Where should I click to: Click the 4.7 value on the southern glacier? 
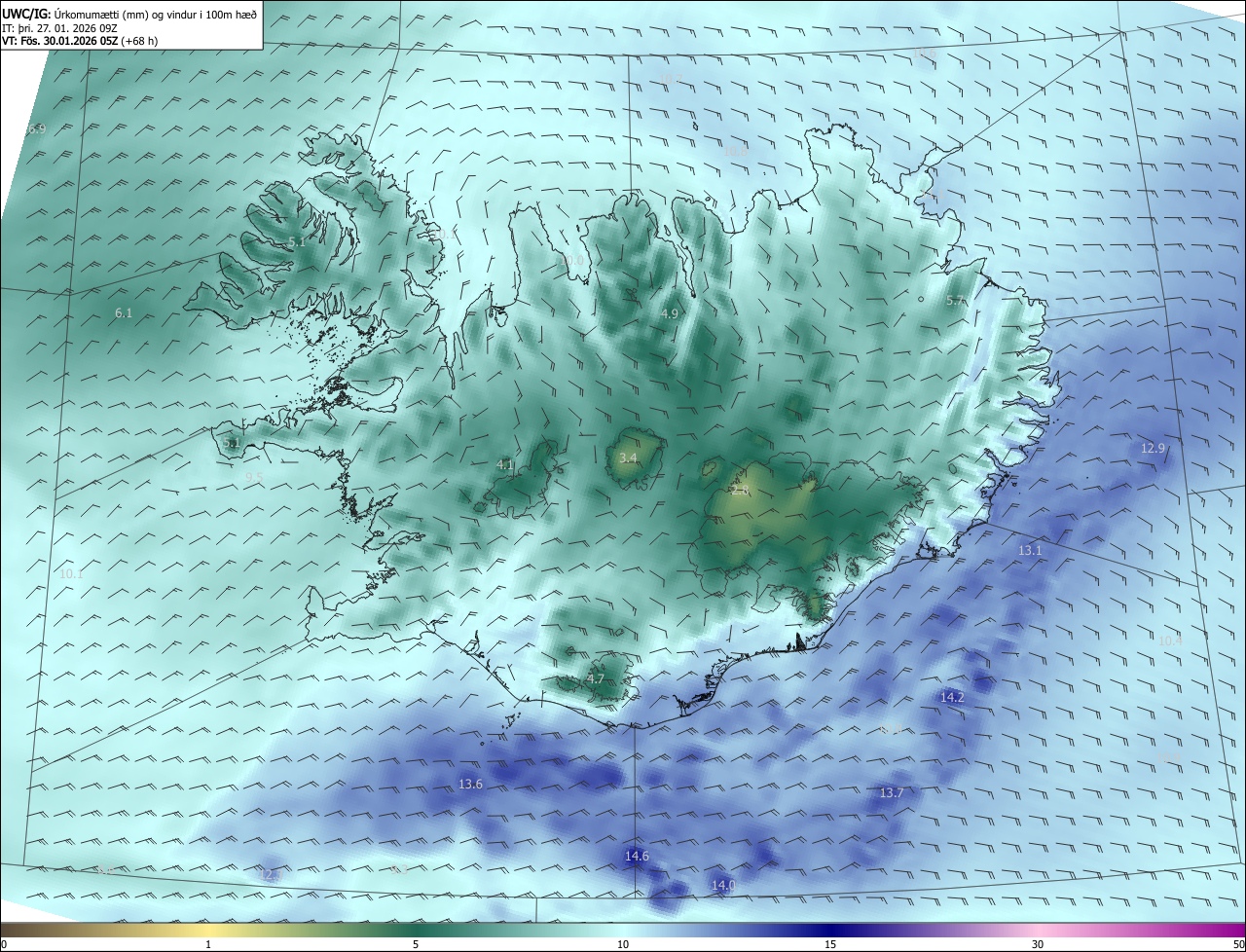pyautogui.click(x=596, y=678)
